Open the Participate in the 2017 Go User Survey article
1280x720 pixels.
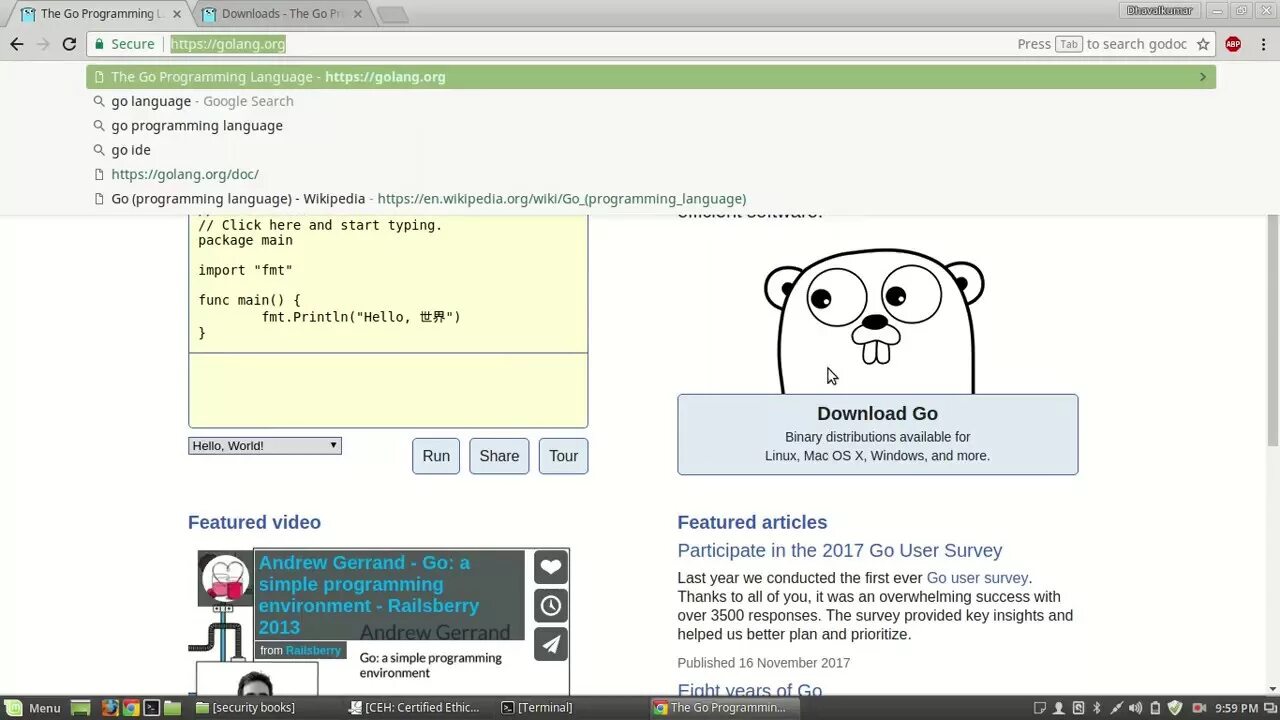click(x=839, y=550)
